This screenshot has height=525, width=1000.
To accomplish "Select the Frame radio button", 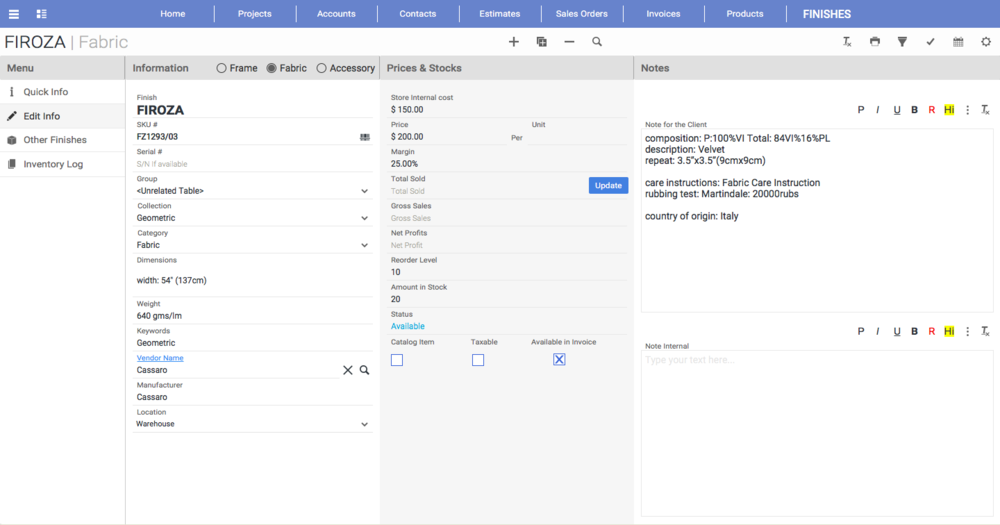I will (222, 68).
